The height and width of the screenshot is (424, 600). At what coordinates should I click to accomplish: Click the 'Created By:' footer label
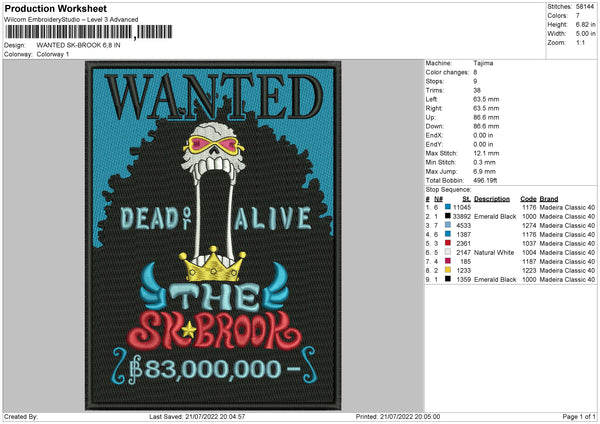pos(21,417)
